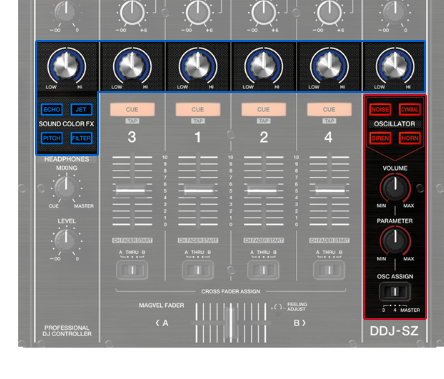This screenshot has height=379, width=444.
Task: Toggle headphone CUE for channel 3
Action: click(x=132, y=109)
